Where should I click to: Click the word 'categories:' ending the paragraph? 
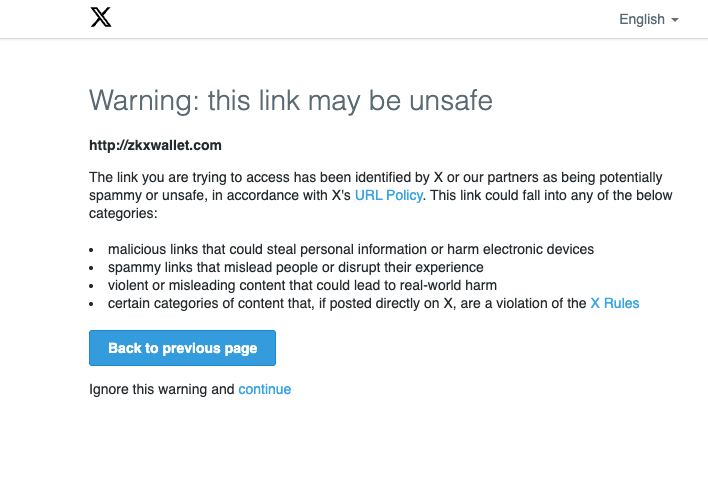point(123,213)
